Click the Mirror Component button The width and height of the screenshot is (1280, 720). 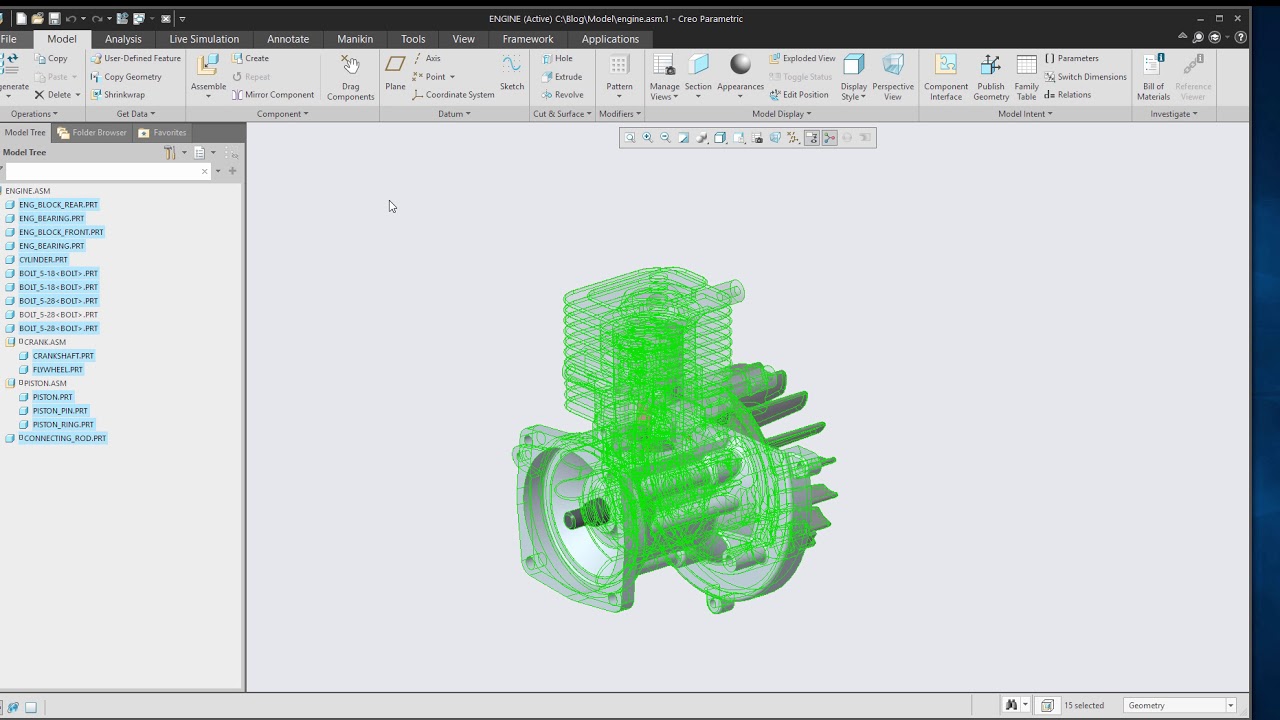tap(273, 95)
